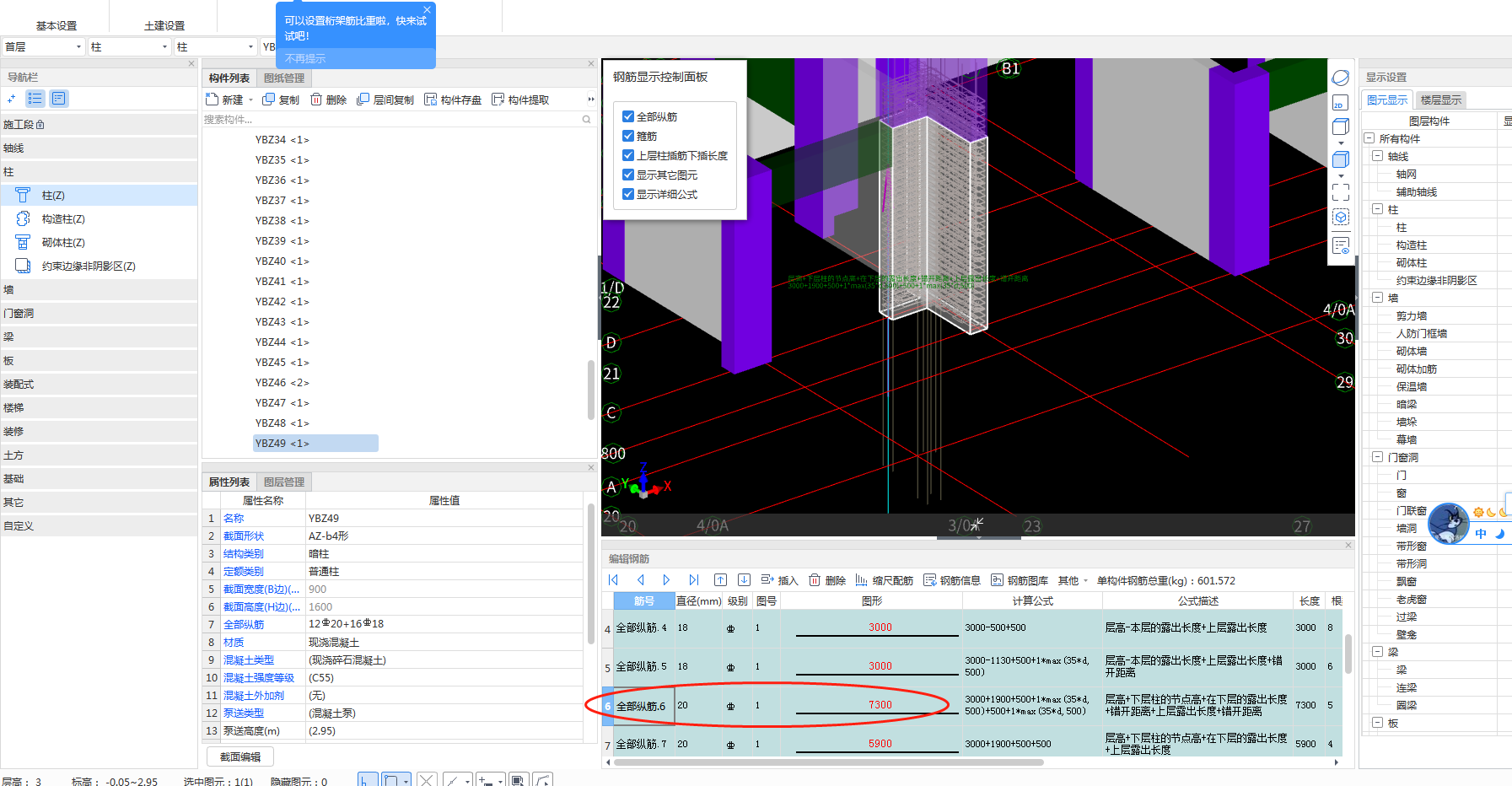
Task: Collapse 所有构件 tree node
Action: 1369,138
